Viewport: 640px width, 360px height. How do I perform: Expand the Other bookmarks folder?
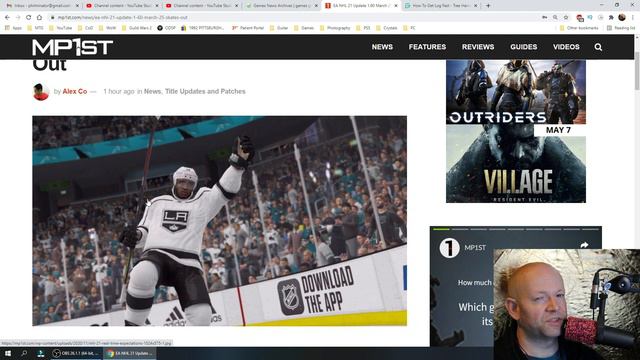tap(579, 28)
